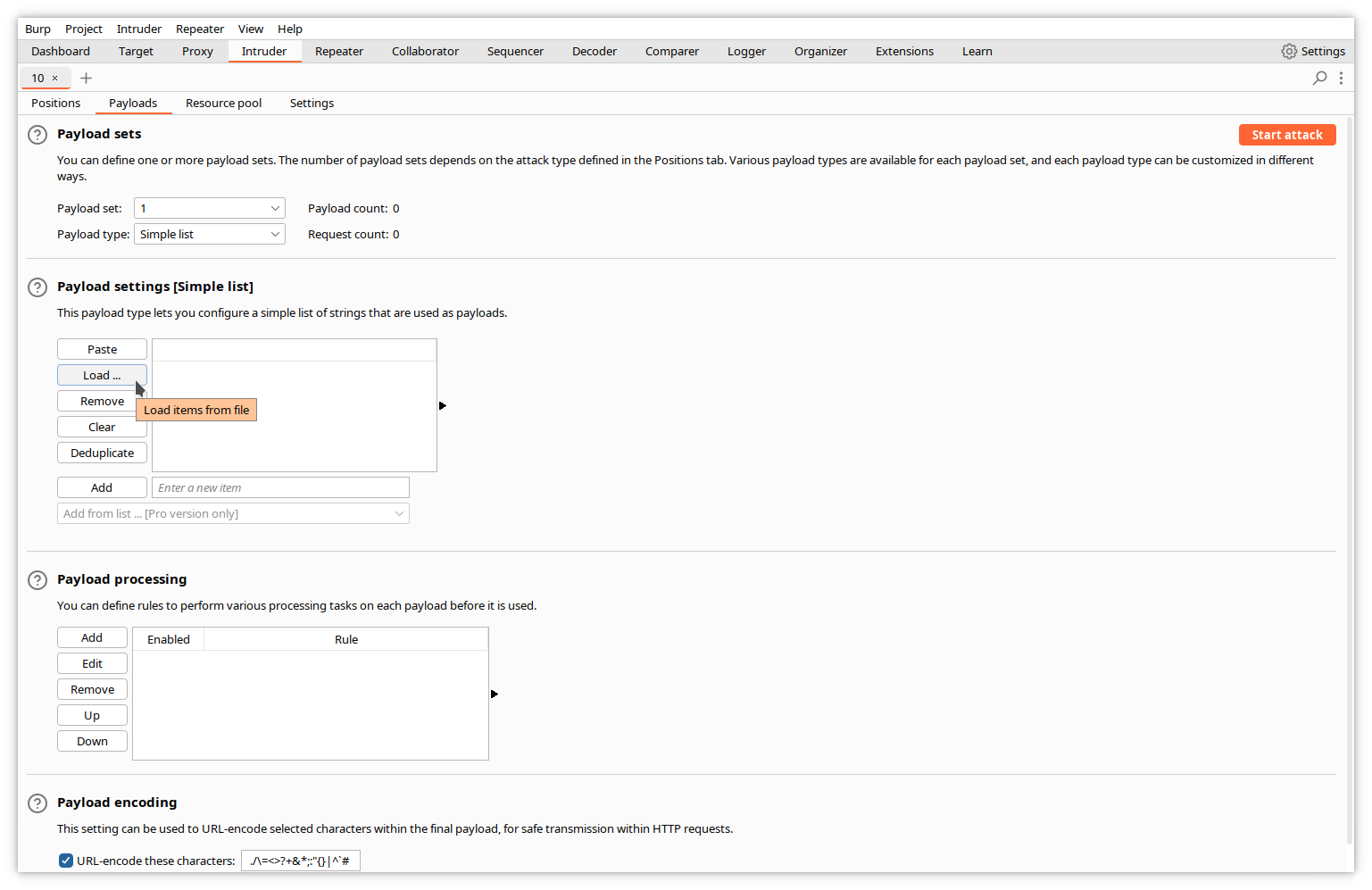This screenshot has height=890, width=1372.
Task: Open the Add from list dropdown
Action: coord(233,514)
